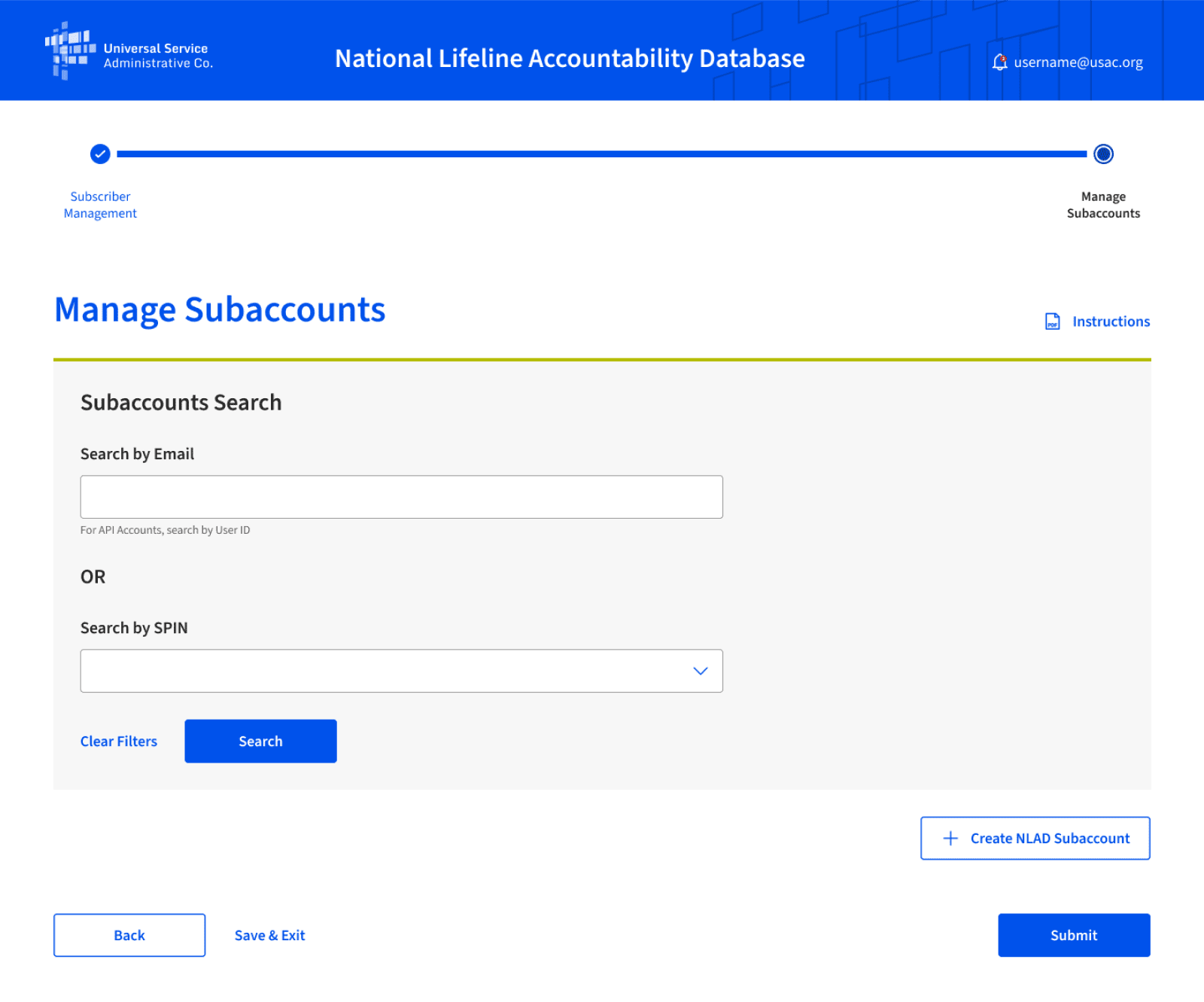The height and width of the screenshot is (1002, 1204).
Task: Open the Instructions link
Action: pyautogui.click(x=1111, y=321)
